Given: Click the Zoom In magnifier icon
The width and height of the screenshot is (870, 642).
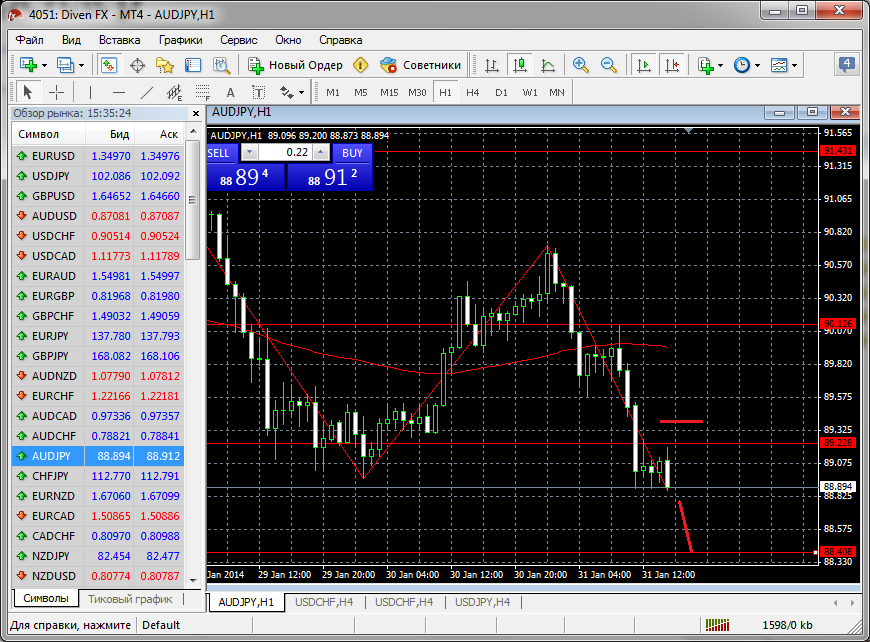Looking at the screenshot, I should tap(581, 65).
